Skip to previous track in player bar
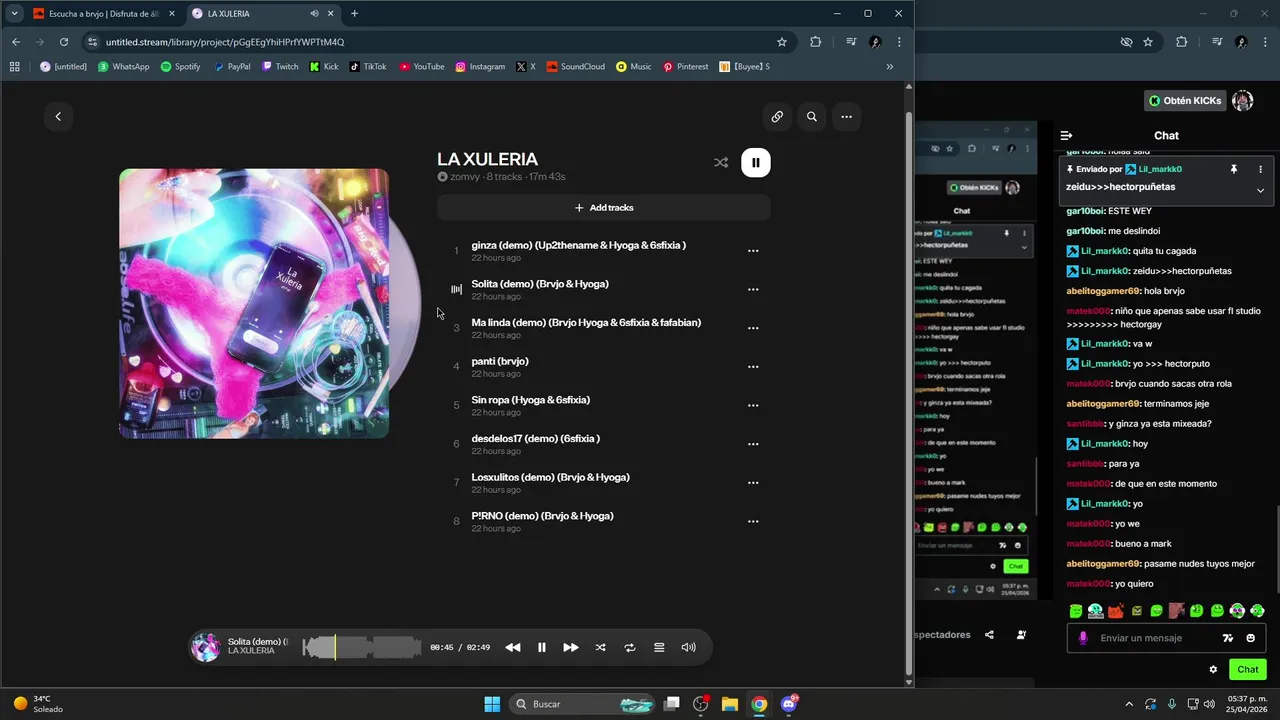 click(513, 647)
